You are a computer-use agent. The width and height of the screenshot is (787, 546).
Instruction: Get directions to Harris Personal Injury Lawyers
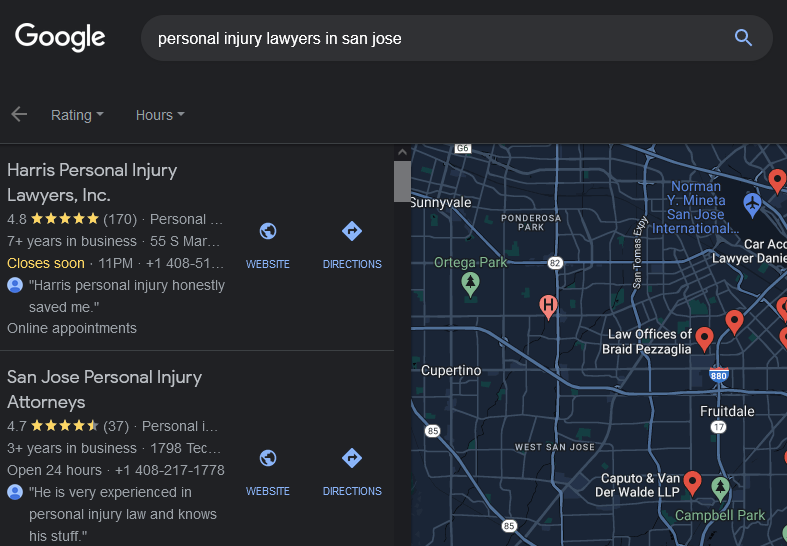pyautogui.click(x=352, y=231)
